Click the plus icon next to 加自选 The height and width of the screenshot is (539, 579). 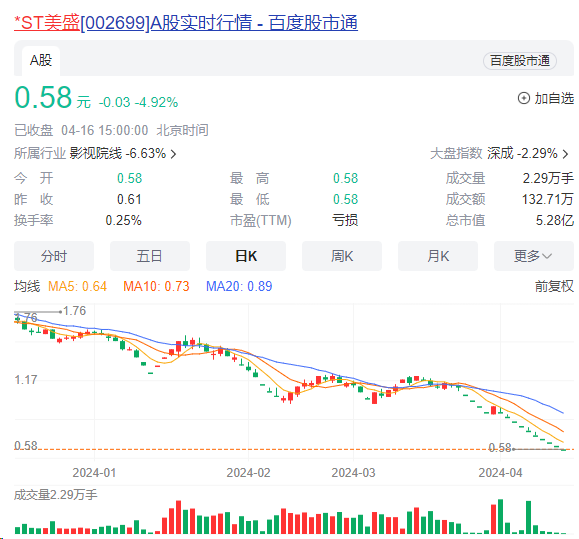pos(524,99)
